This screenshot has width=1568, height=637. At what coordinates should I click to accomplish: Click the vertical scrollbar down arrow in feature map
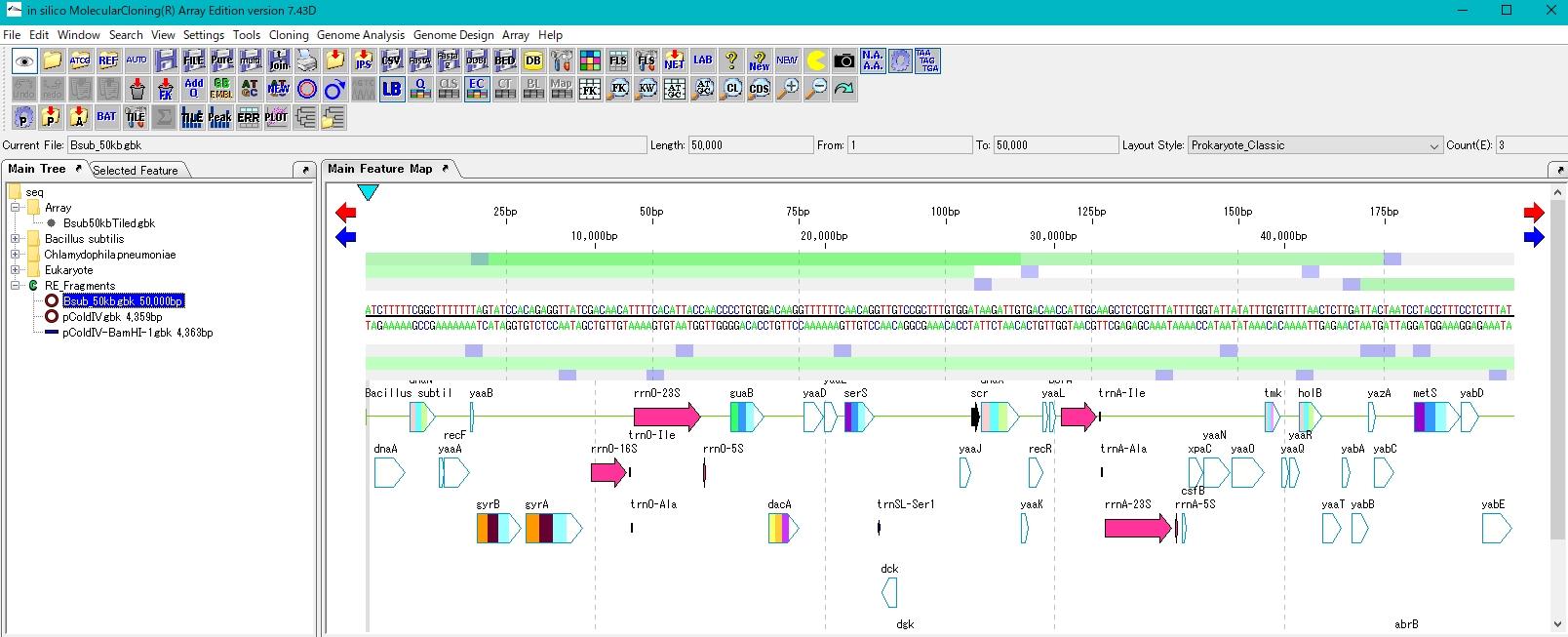click(1557, 624)
